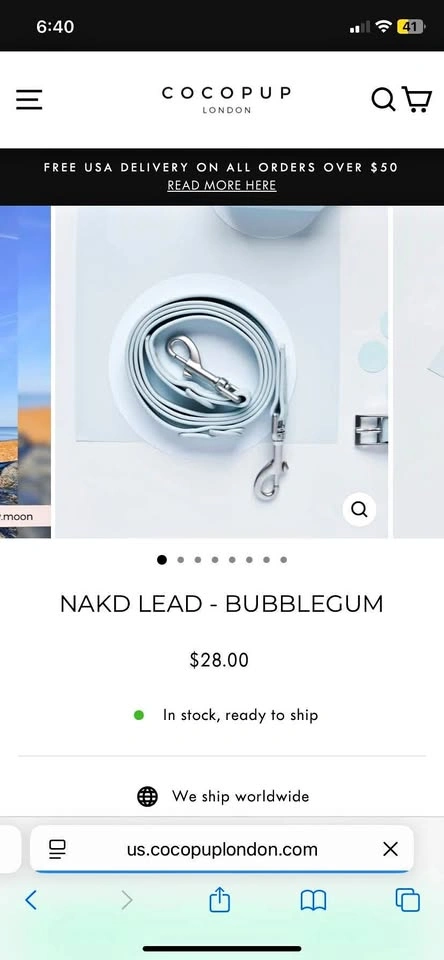Tap us.cocopuplondon.com address field
Image resolution: width=444 pixels, height=960 pixels.
(x=222, y=849)
